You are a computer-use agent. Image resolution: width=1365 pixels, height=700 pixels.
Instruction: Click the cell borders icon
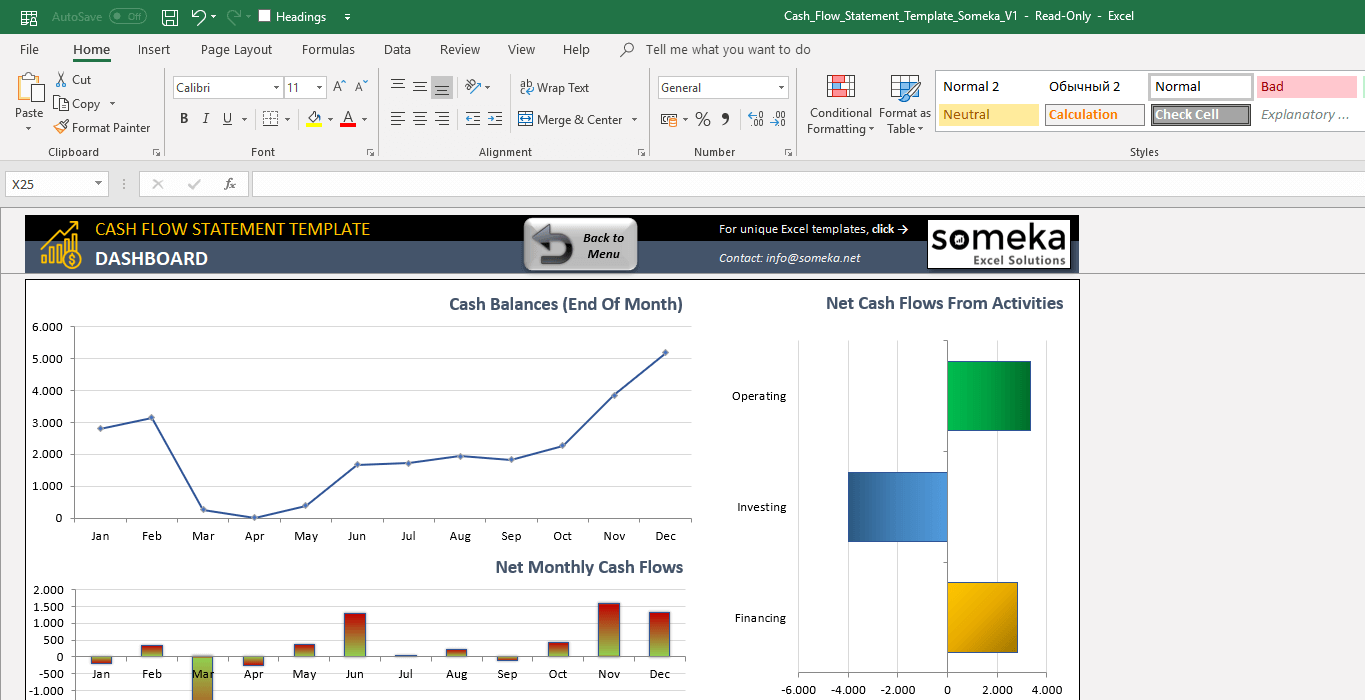tap(270, 119)
